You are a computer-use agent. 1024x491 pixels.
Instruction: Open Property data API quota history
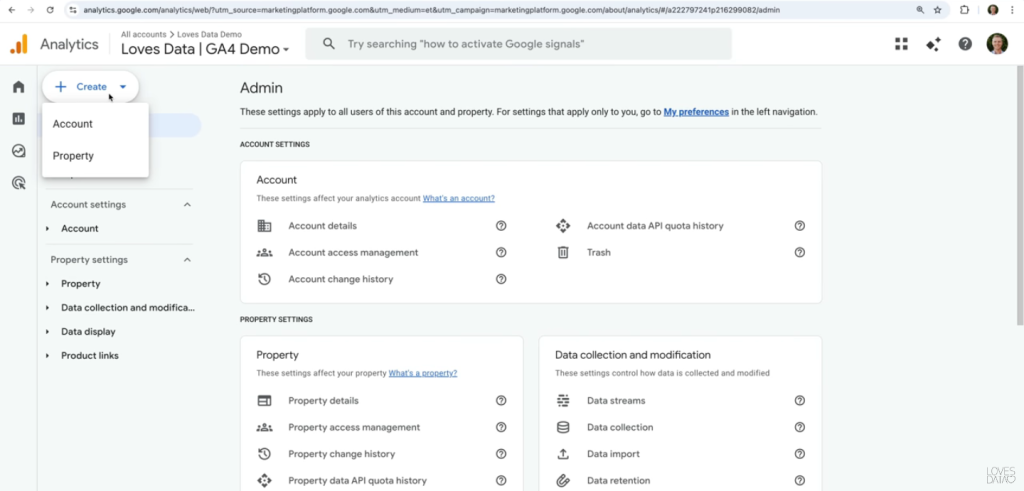tap(357, 481)
